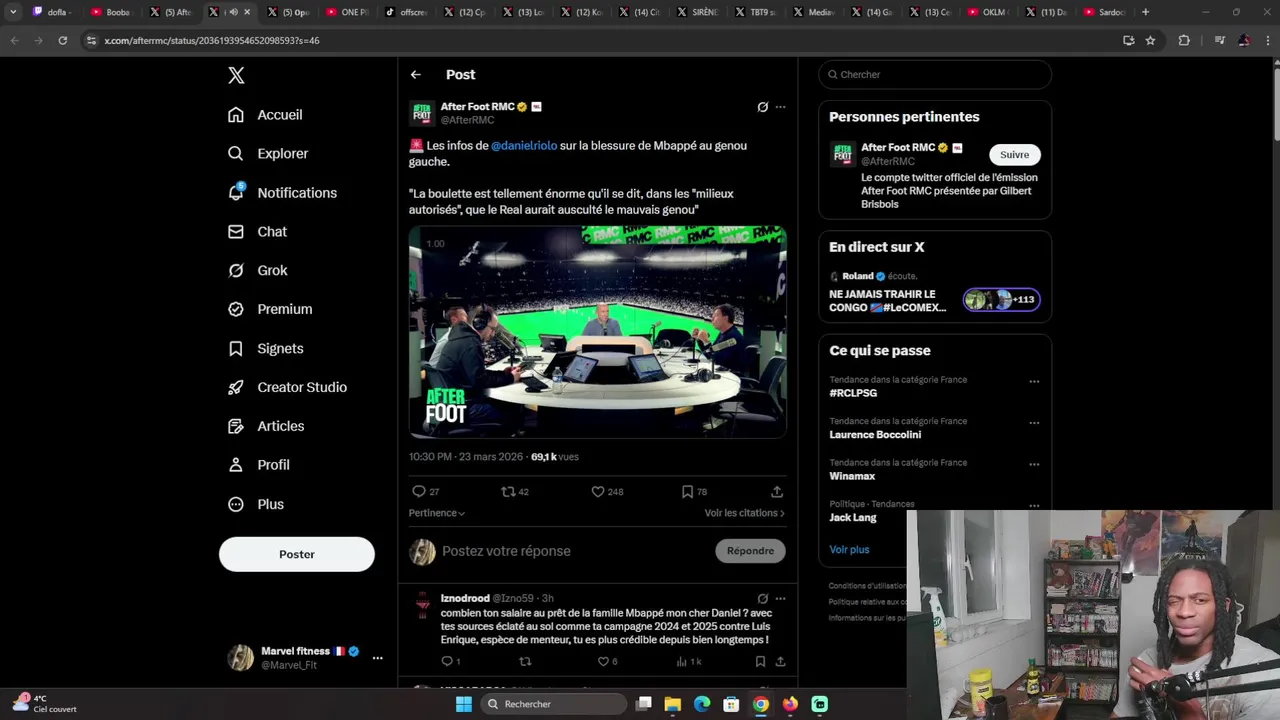Viewport: 1280px width, 720px height.
Task: Open Marvel fitness account menu dots
Action: pos(377,658)
